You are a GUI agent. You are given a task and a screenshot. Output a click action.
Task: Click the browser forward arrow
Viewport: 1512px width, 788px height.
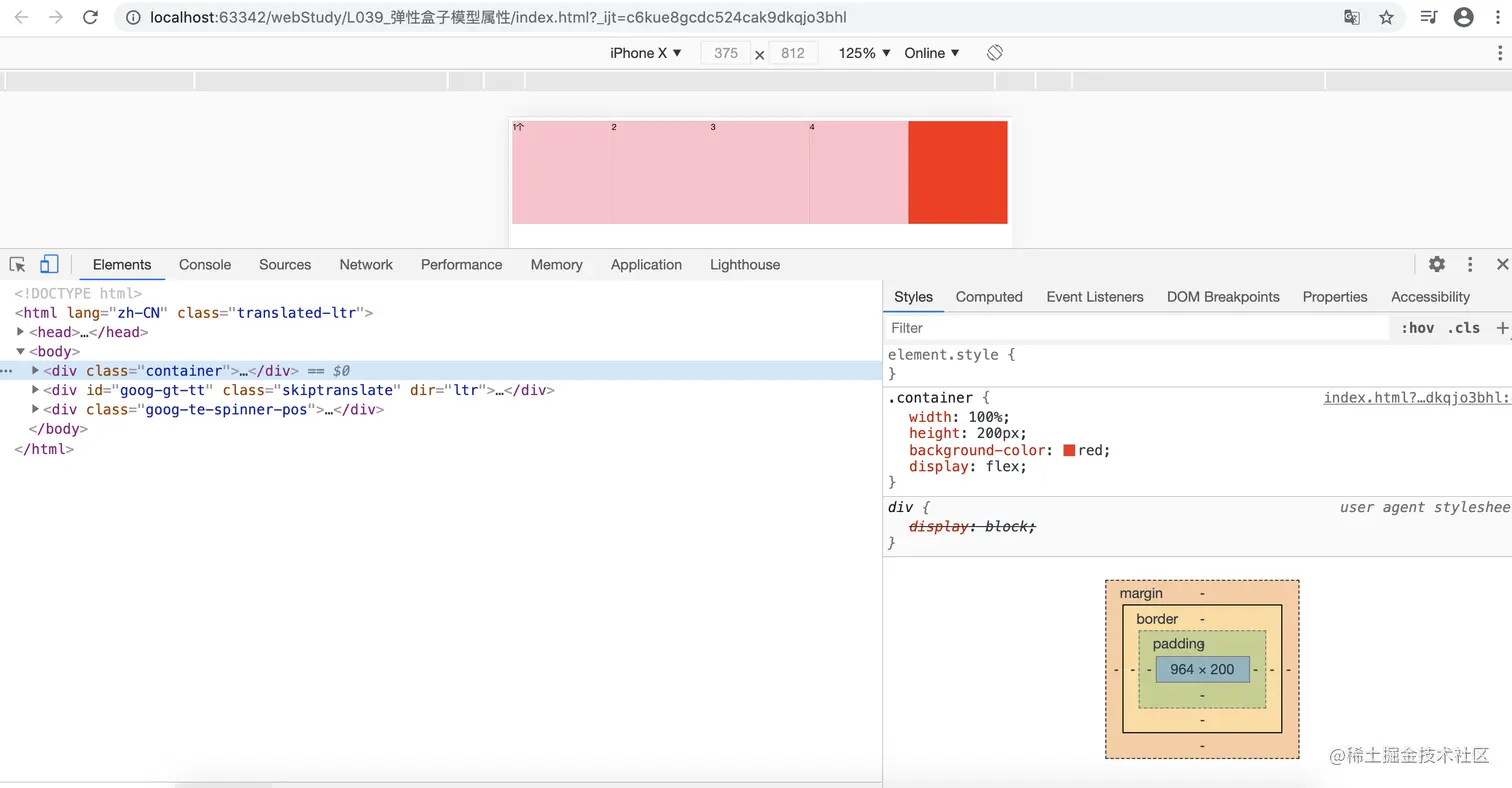(56, 17)
